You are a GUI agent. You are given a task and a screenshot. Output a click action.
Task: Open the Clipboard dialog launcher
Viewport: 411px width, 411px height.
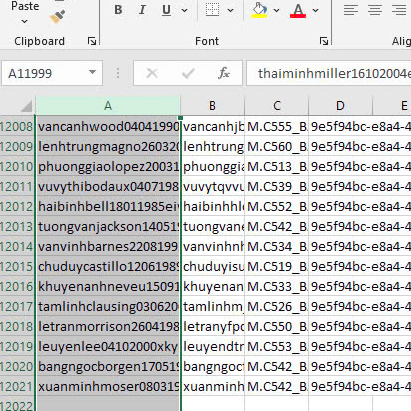(92, 41)
